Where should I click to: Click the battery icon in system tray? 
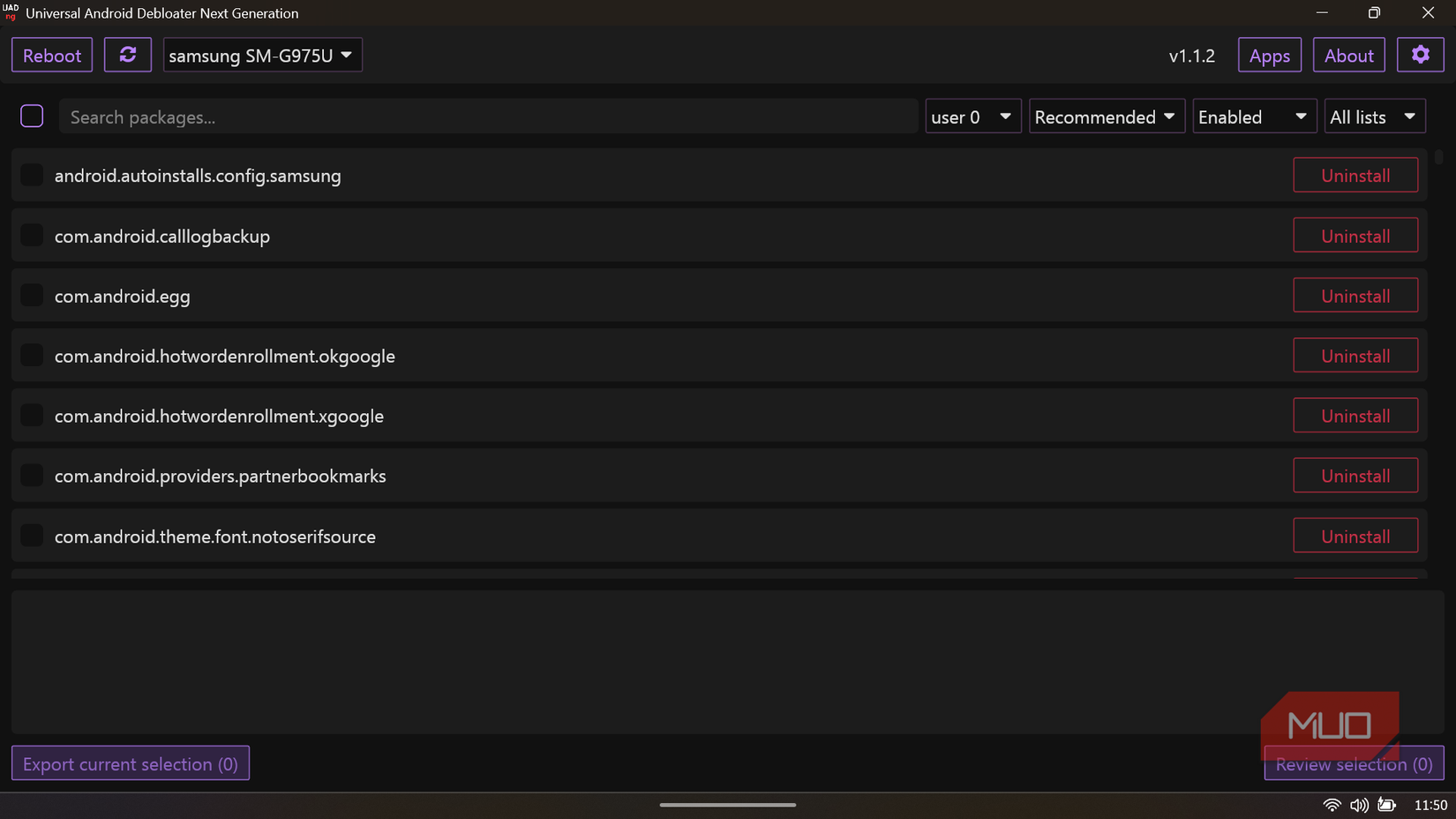pos(1385,805)
